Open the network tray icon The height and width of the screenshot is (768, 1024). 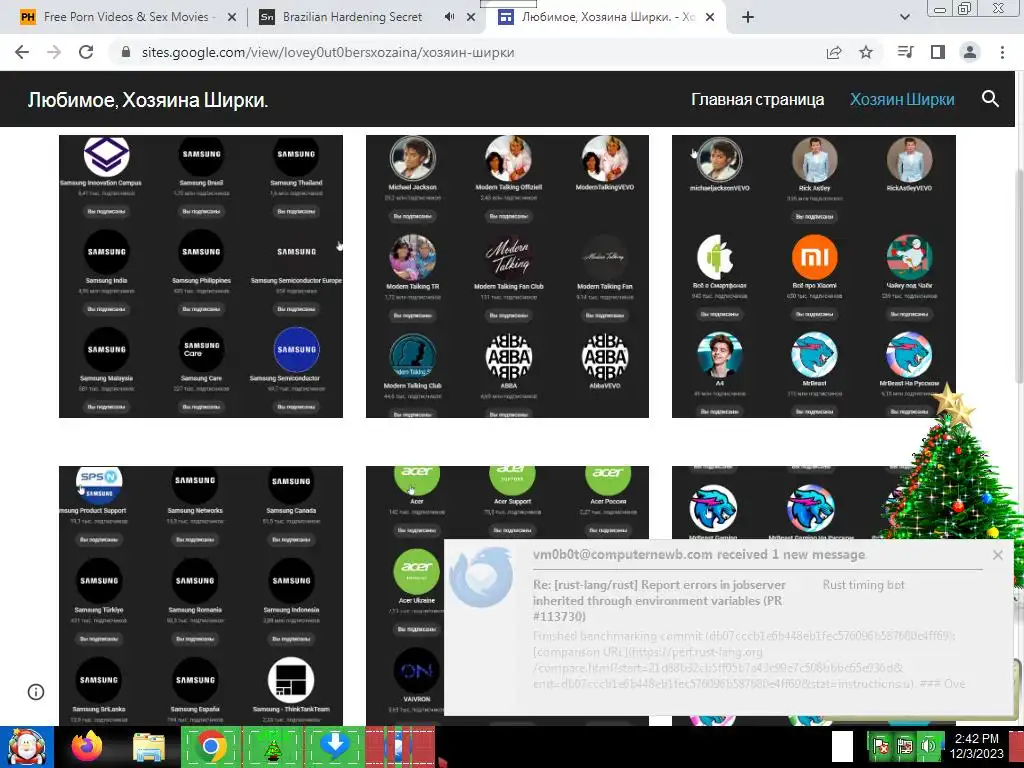click(x=904, y=746)
